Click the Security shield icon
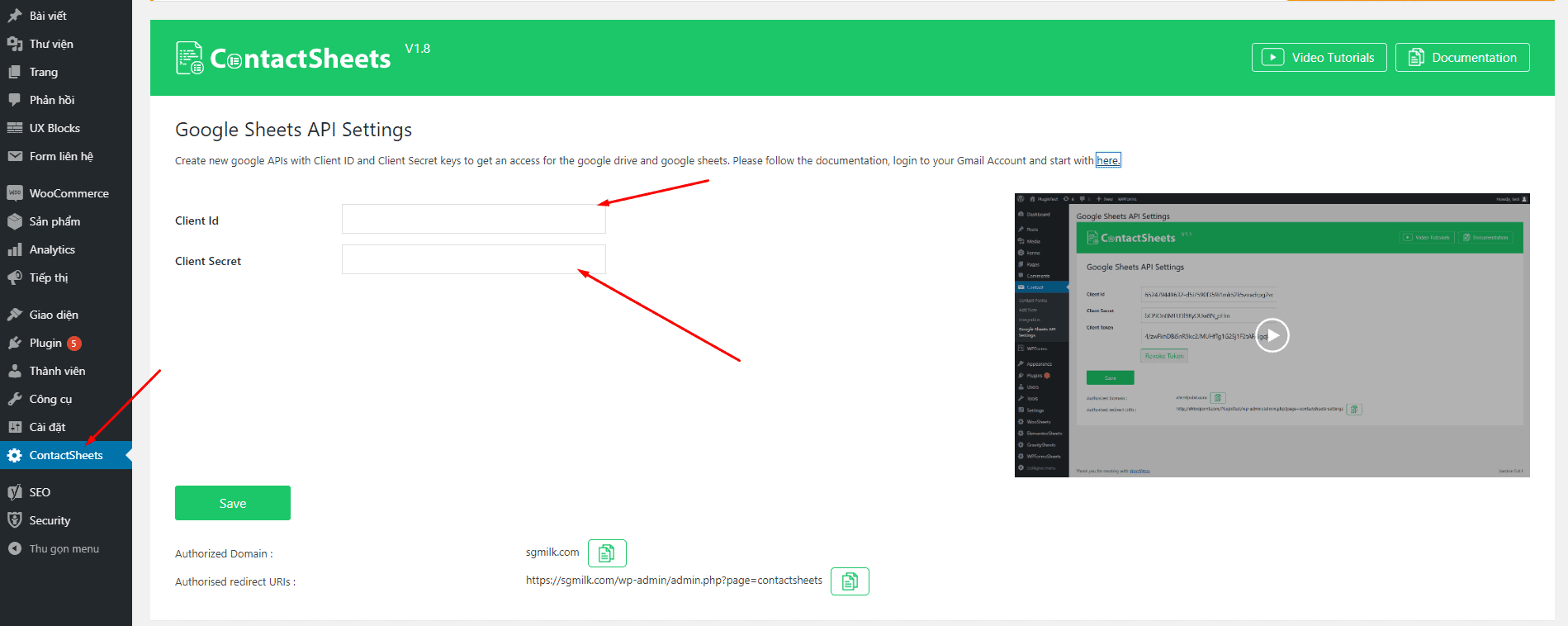1568x626 pixels. click(x=15, y=520)
